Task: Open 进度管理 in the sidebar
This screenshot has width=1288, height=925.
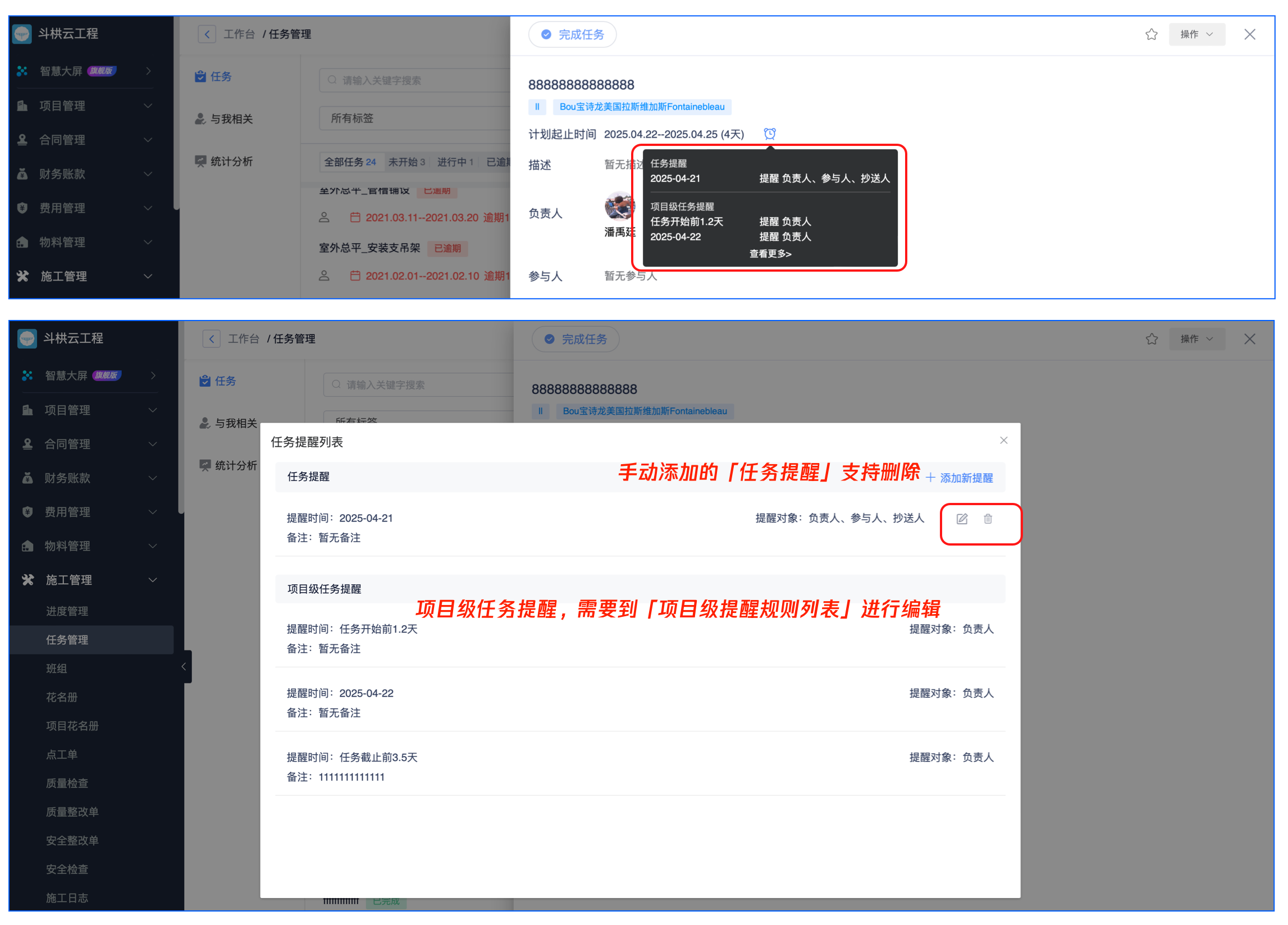Action: [67, 611]
